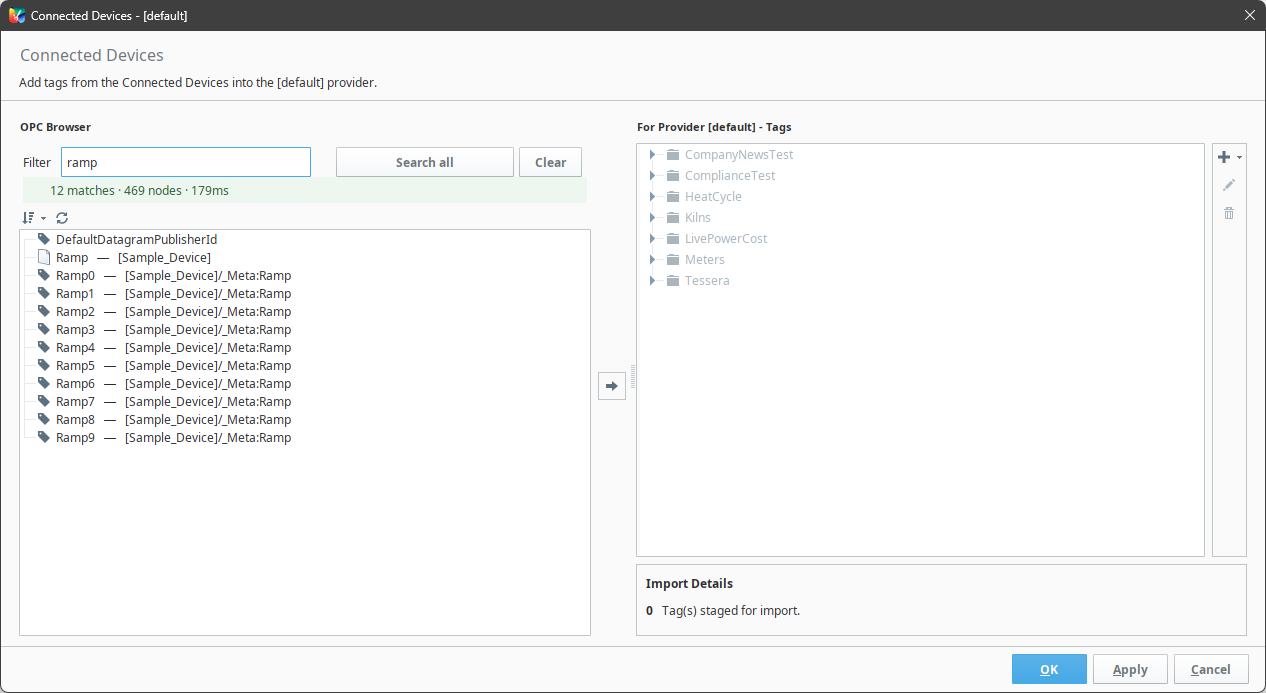
Task: Click the Ramp1 tag icon
Action: coord(44,293)
